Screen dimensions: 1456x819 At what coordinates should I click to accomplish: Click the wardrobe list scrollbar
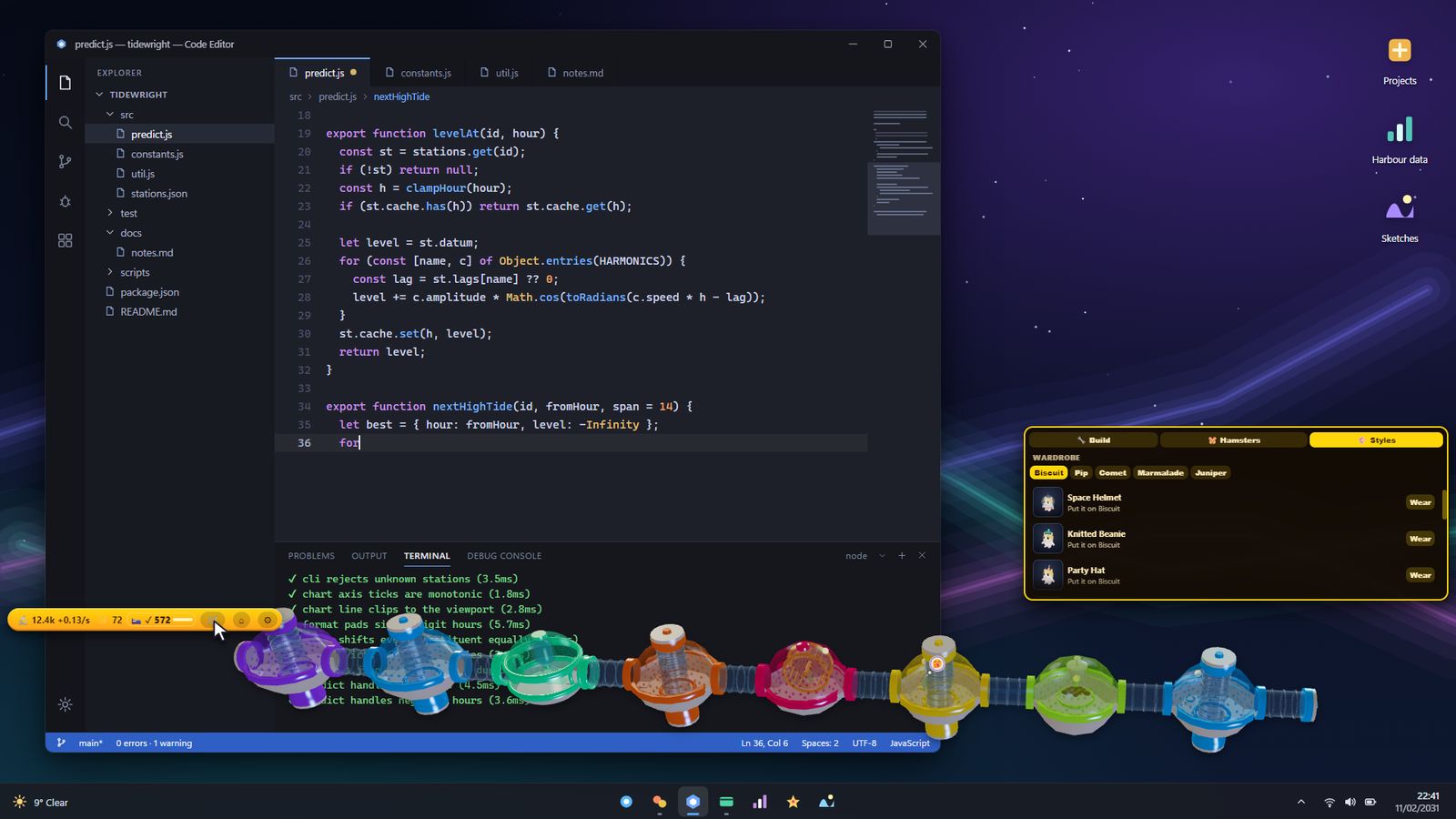click(x=1444, y=505)
